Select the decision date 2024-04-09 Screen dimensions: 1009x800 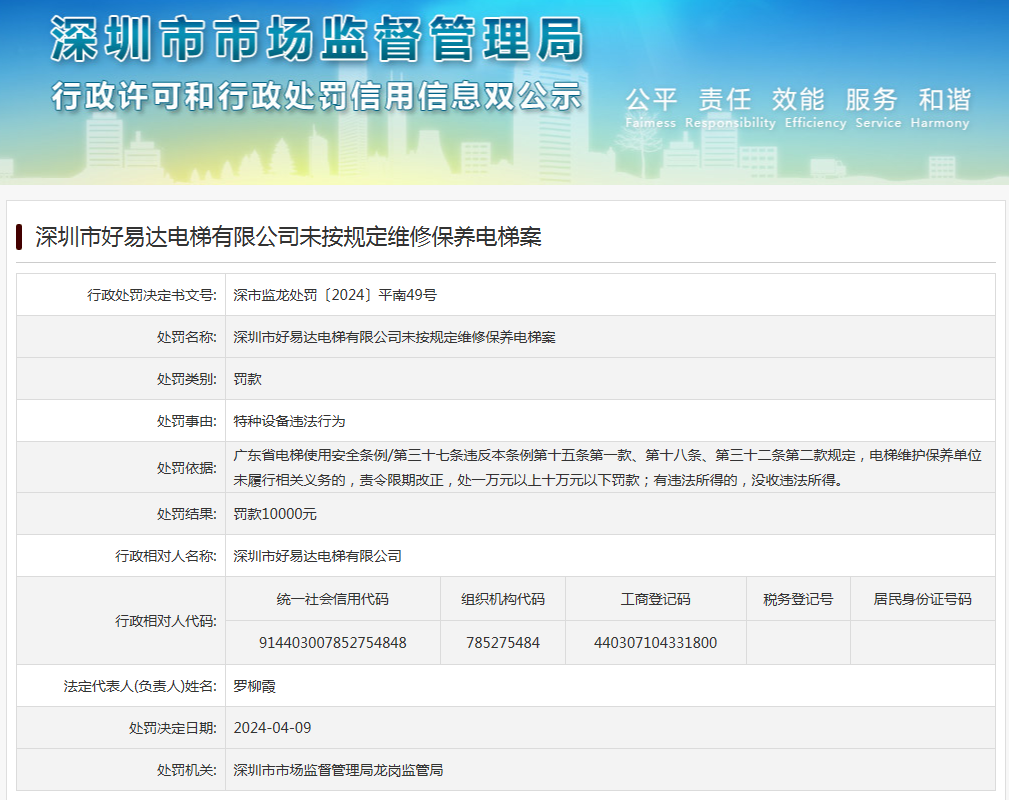272,728
